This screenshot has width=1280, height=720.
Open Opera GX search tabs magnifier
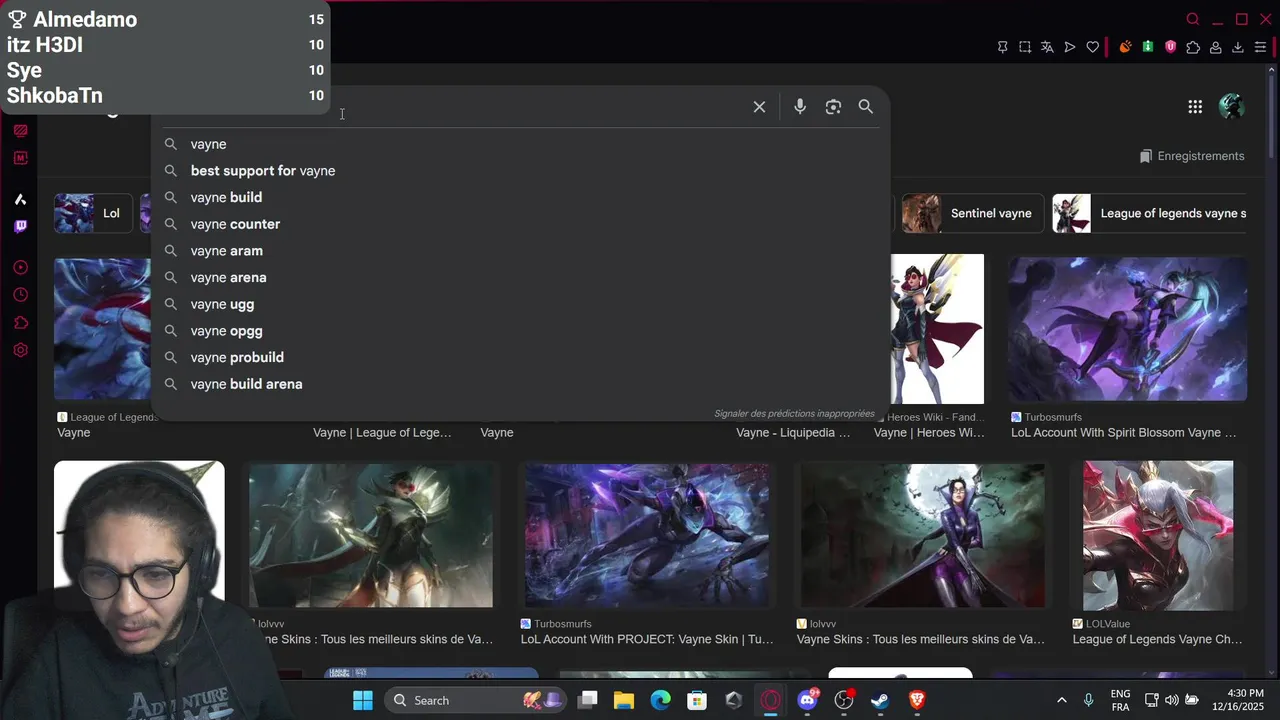click(x=1192, y=20)
